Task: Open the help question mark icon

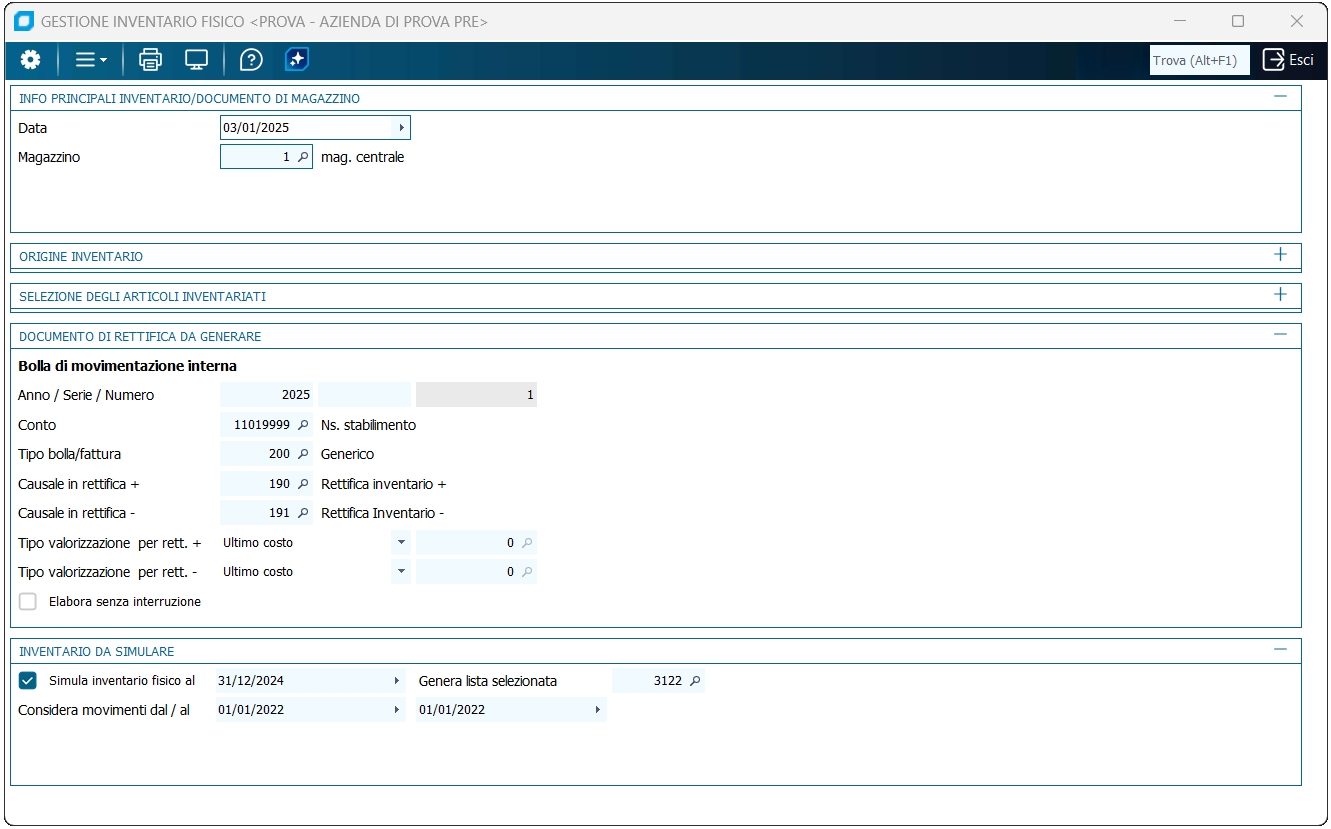Action: 251,60
